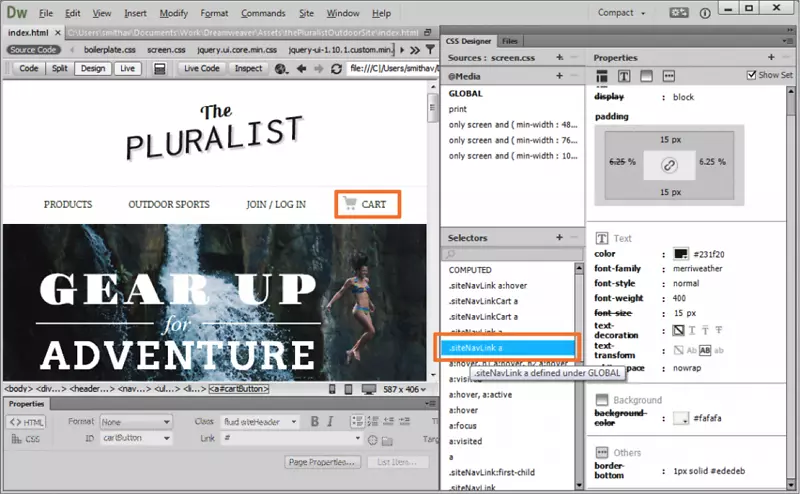The image size is (800, 494).
Task: Set text-decoration to none icon
Action: [x=678, y=330]
